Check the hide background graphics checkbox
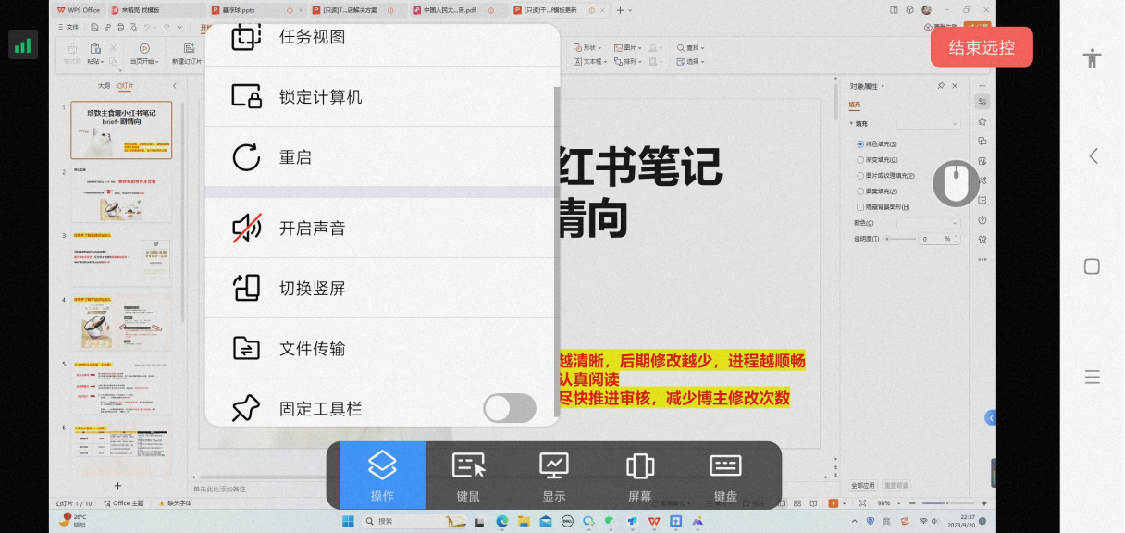The image size is (1125, 533). 860,207
